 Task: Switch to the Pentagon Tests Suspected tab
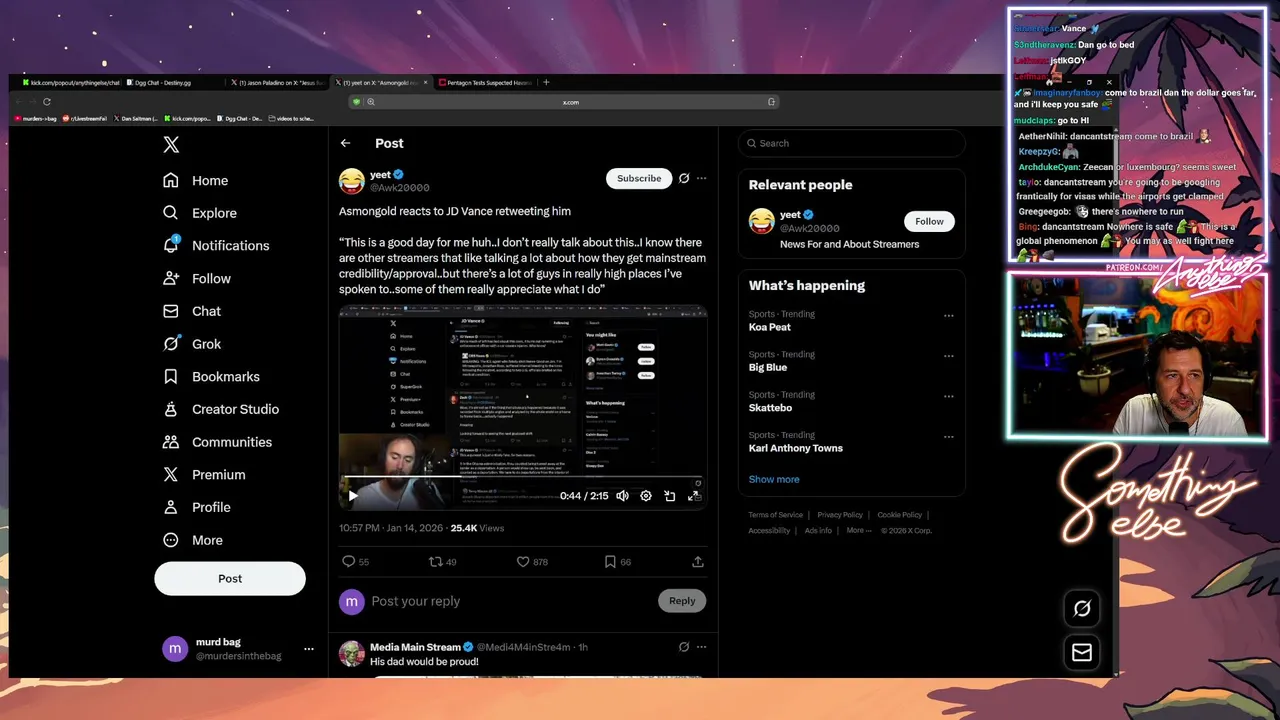487,83
